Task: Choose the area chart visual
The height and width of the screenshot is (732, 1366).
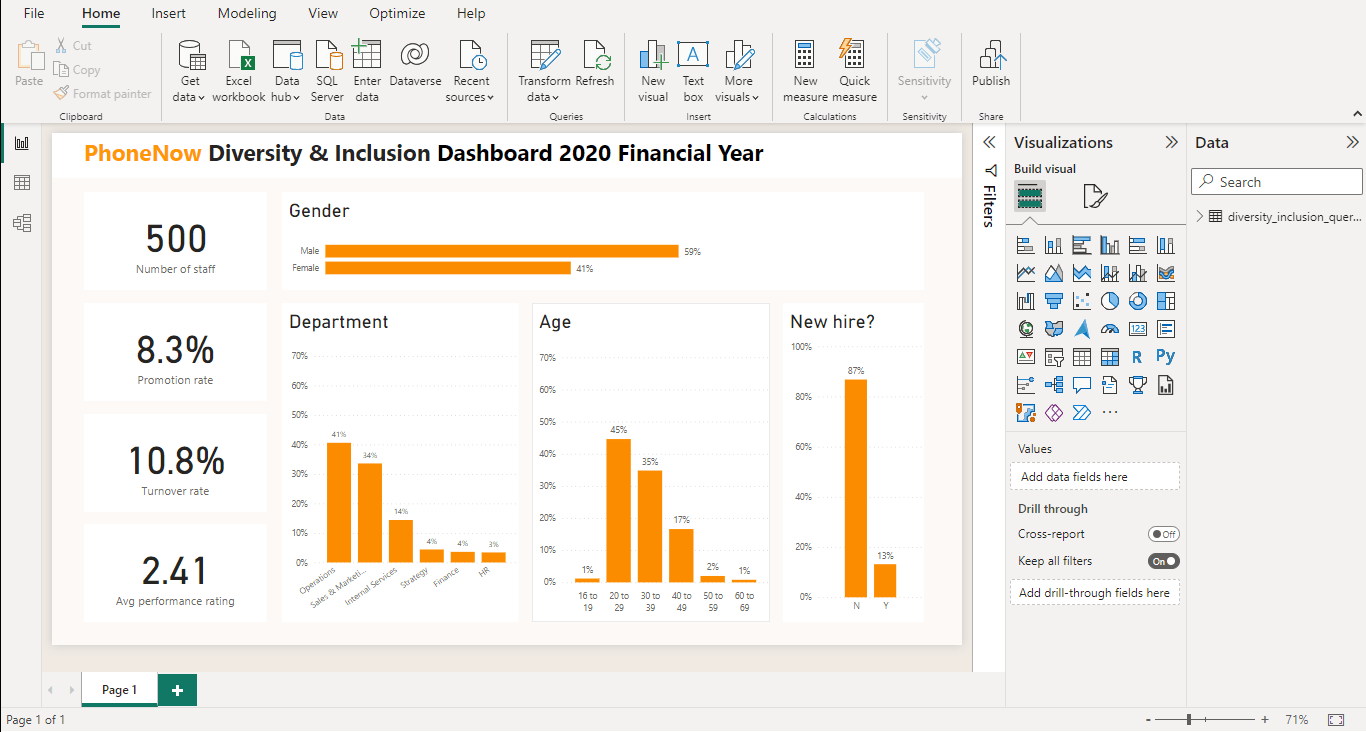Action: [x=1053, y=273]
